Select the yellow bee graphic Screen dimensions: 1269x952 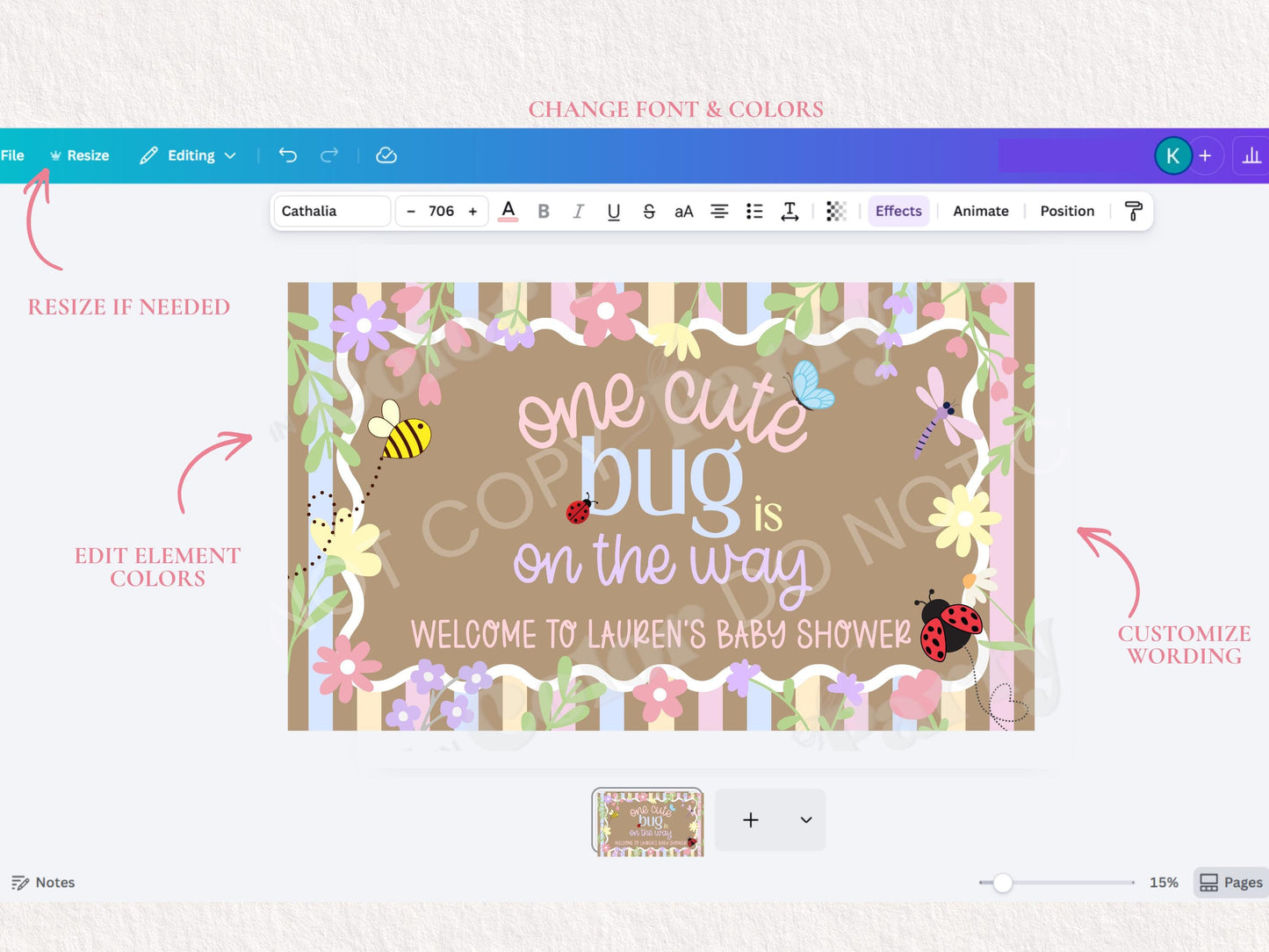coord(400,430)
